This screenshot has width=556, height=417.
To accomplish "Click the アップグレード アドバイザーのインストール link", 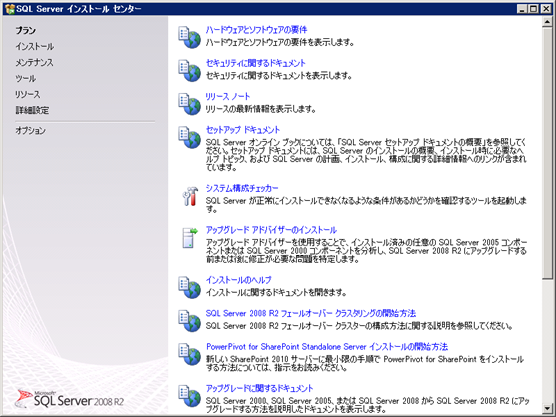I will coord(271,230).
